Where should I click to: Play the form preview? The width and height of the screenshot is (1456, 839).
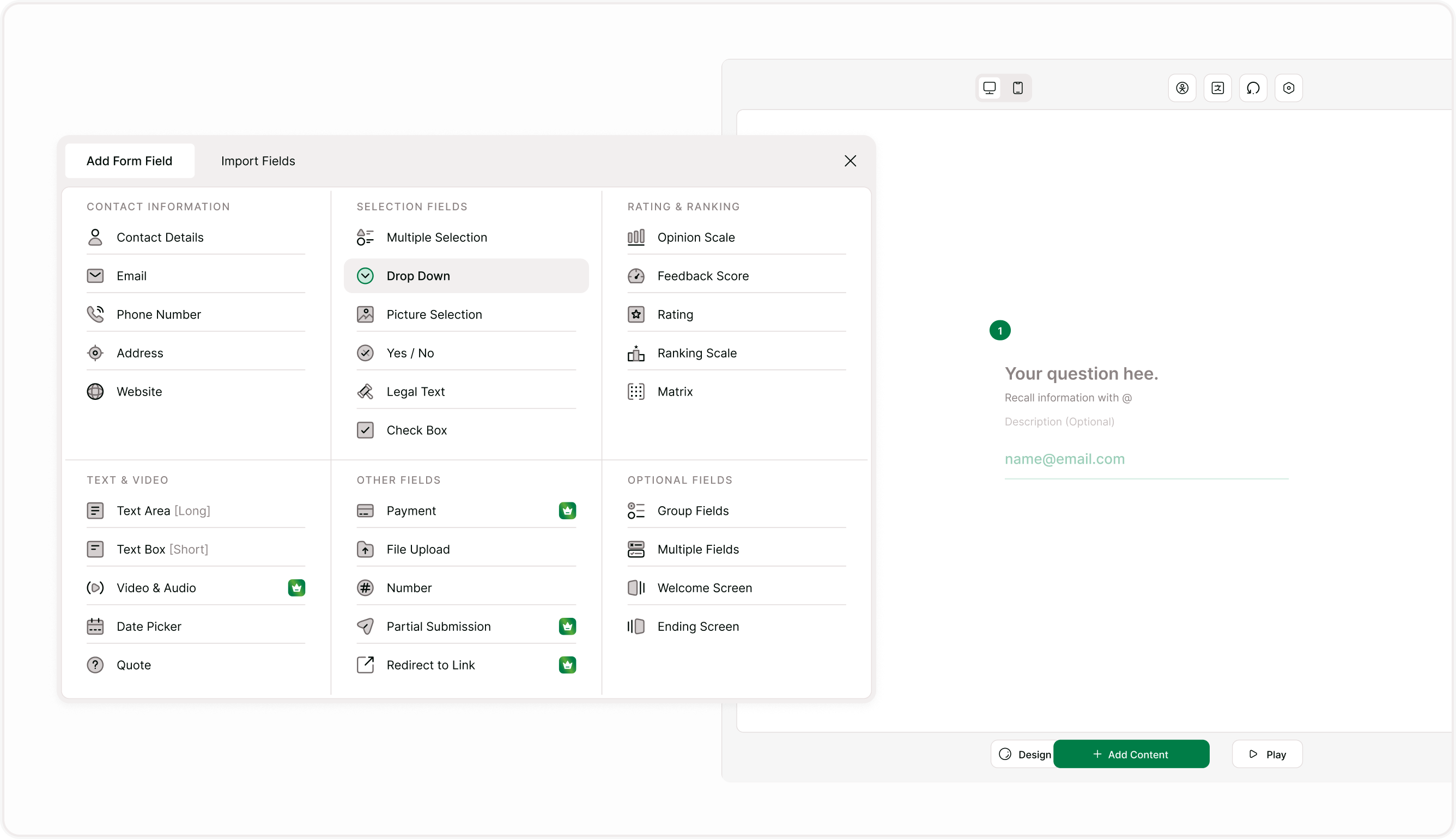click(x=1267, y=755)
